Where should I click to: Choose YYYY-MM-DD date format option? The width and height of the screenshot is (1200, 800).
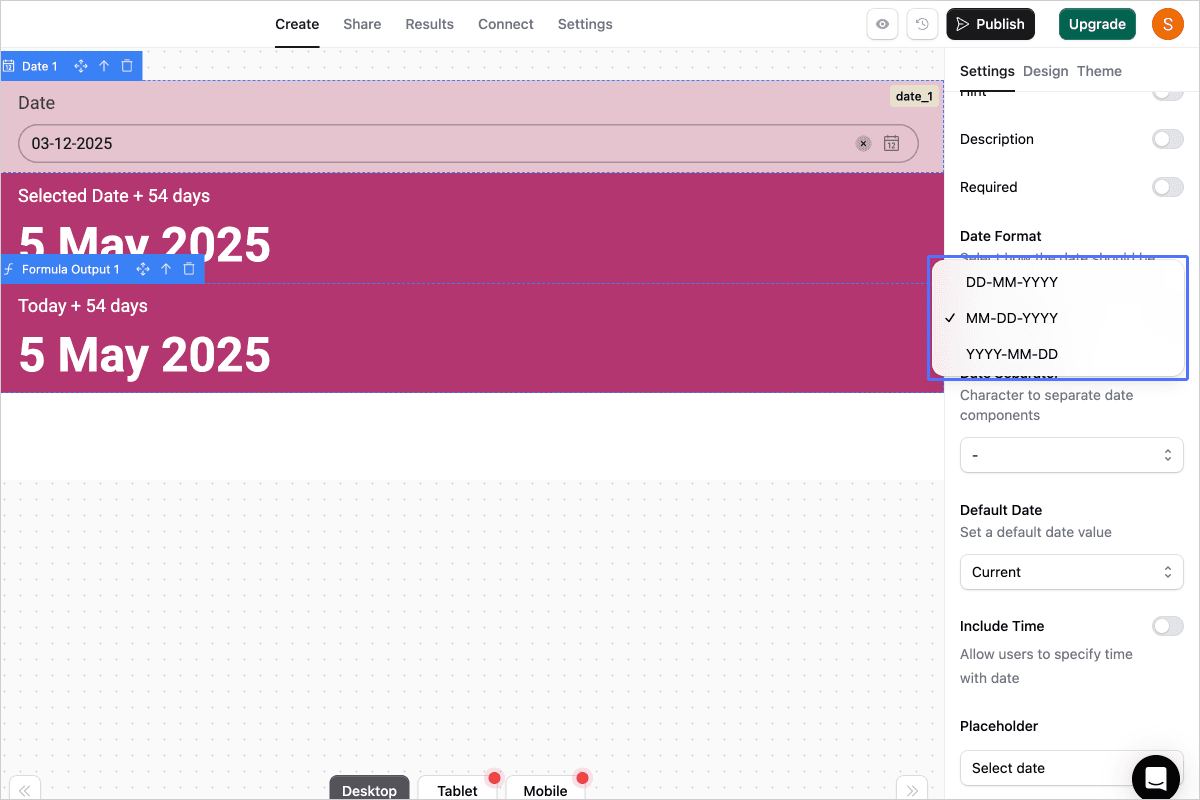(x=1059, y=354)
